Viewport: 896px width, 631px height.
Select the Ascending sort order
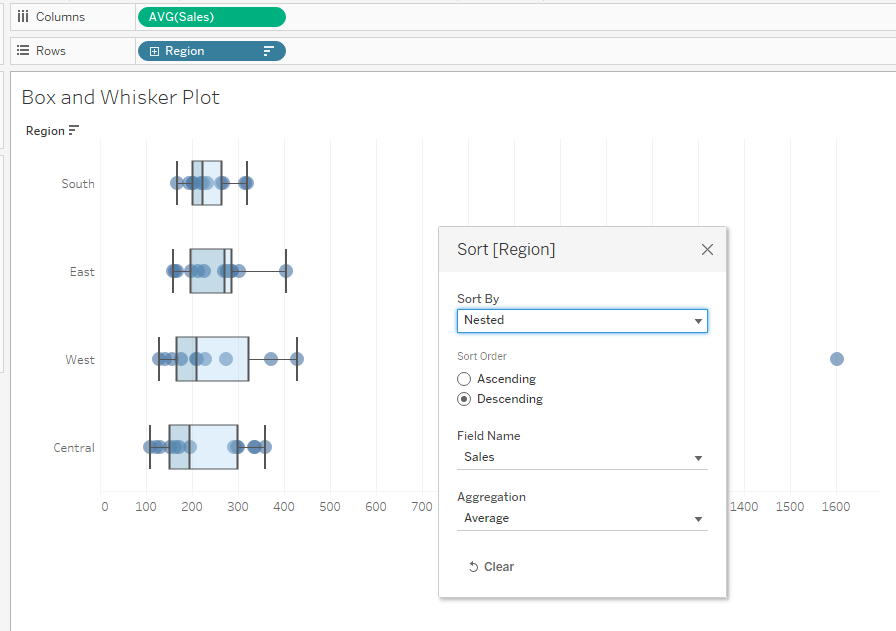pyautogui.click(x=464, y=379)
